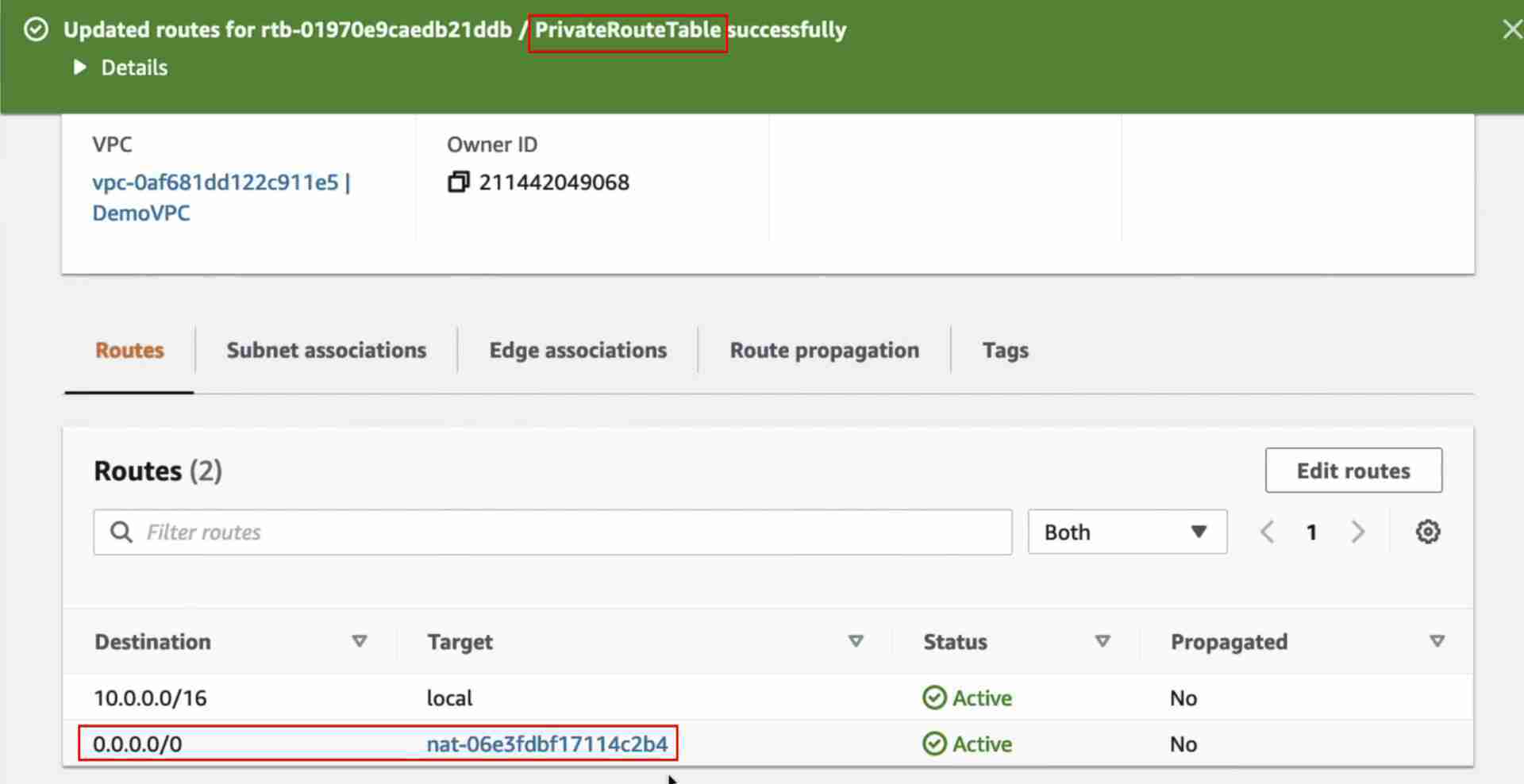Open the vpc-0af681dd122c911e5 DemoVPC link
Viewport: 1524px width, 784px height.
[221, 198]
